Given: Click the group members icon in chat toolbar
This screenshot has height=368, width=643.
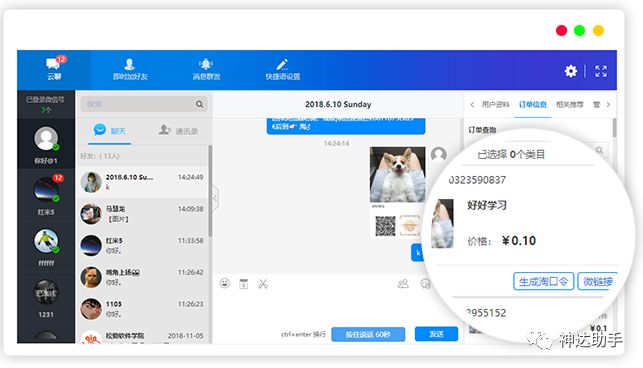Looking at the screenshot, I should 403,283.
